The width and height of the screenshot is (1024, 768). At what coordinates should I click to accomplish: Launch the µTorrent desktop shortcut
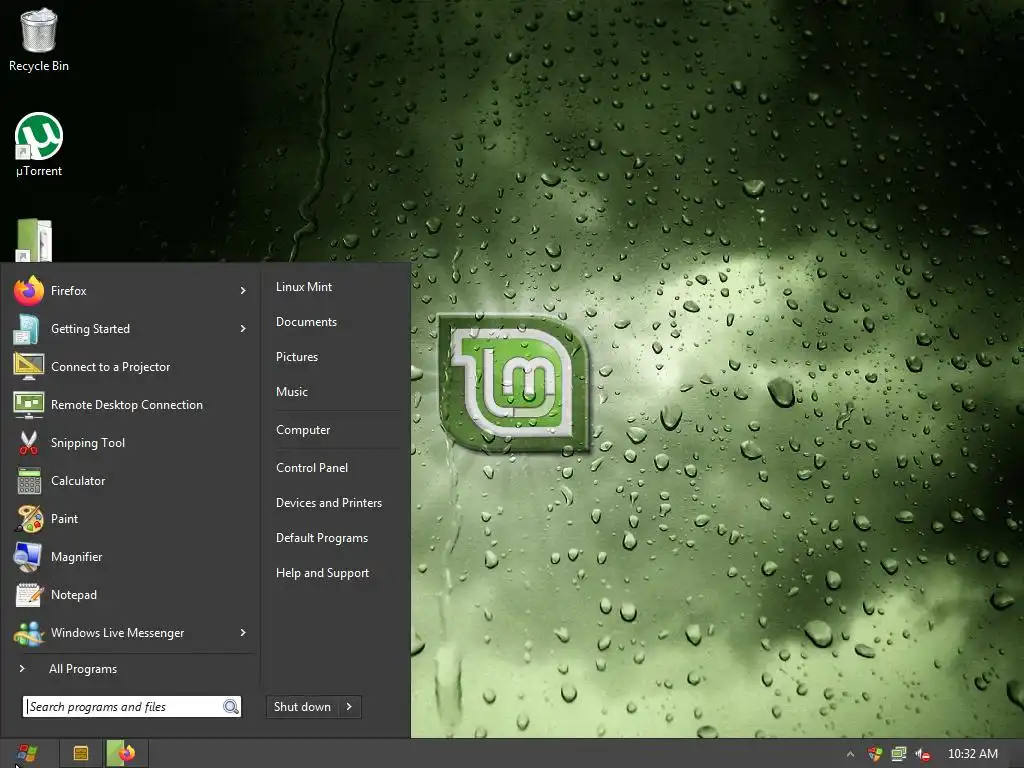pos(39,144)
